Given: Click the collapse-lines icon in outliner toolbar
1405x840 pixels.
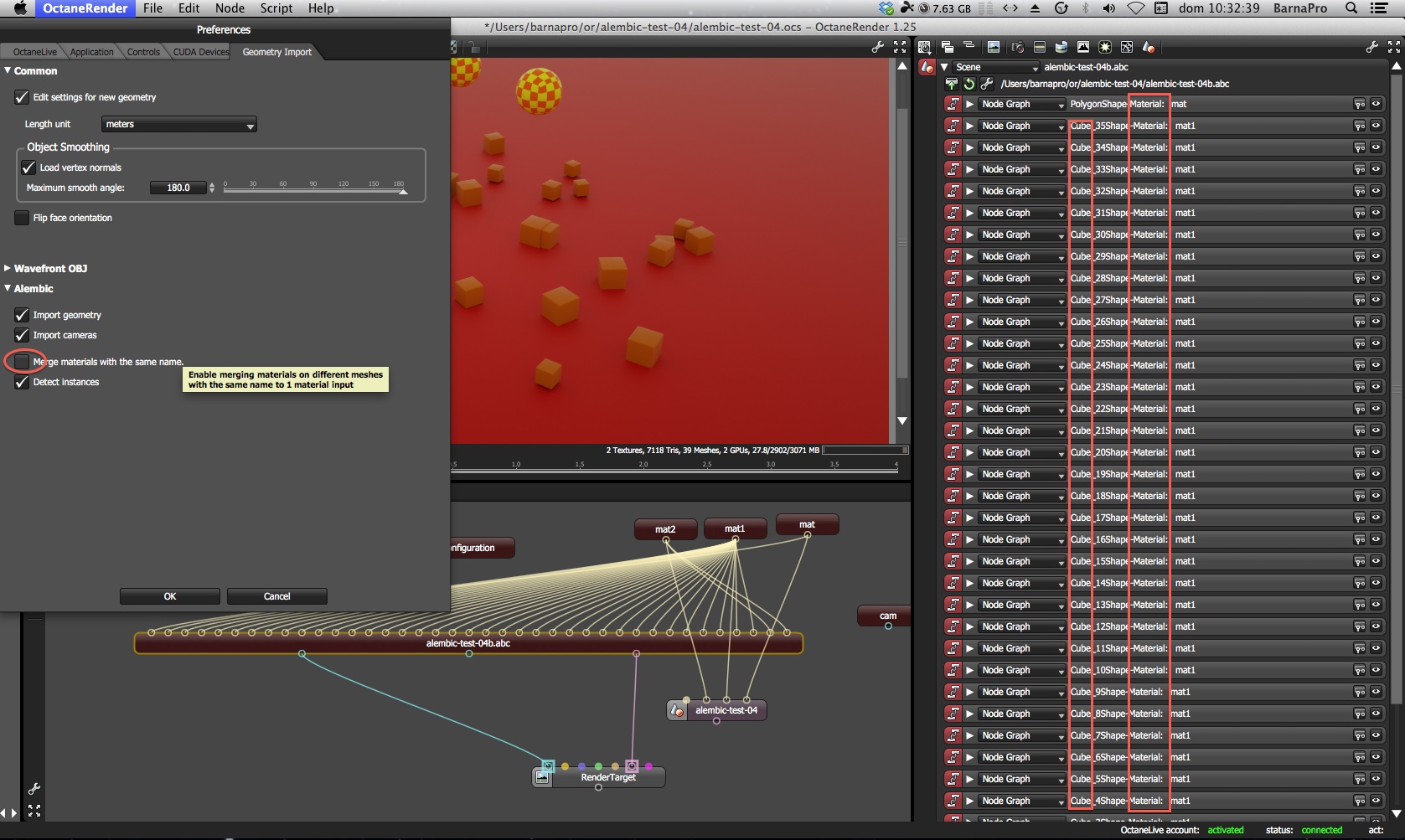Looking at the screenshot, I should pyautogui.click(x=969, y=45).
